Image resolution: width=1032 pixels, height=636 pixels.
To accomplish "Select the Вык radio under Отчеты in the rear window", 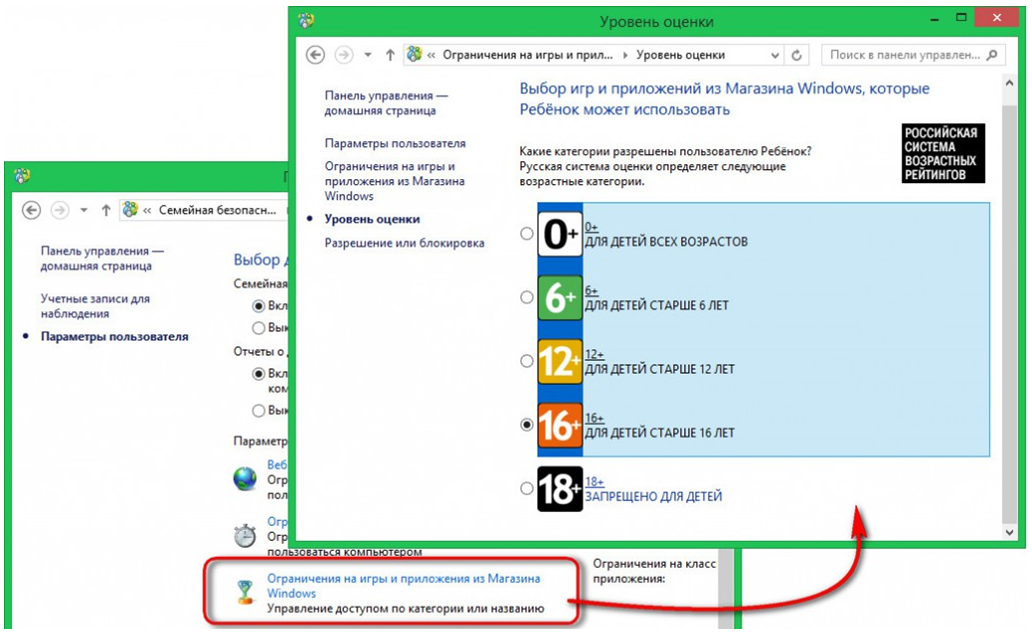I will pos(259,411).
